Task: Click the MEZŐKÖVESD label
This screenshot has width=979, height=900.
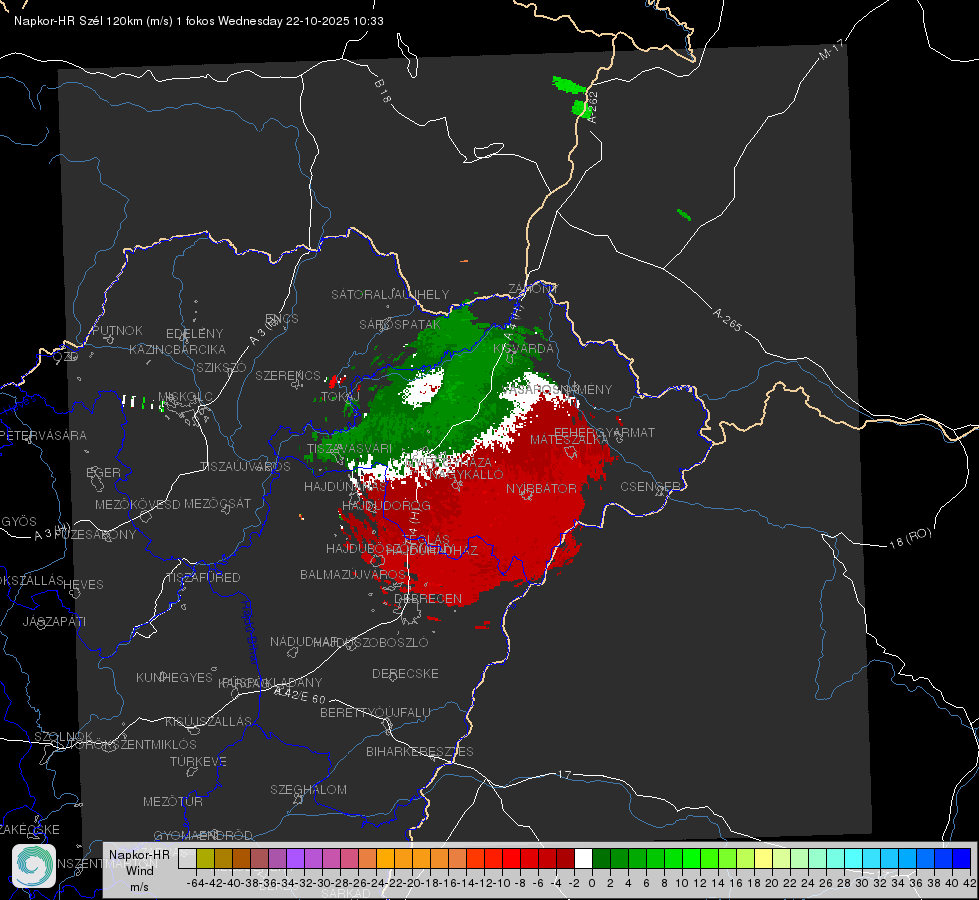Action: pyautogui.click(x=137, y=504)
